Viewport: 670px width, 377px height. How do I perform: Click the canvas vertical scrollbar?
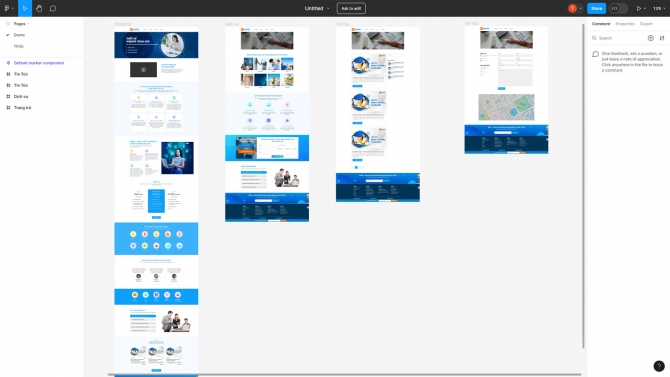click(x=583, y=186)
